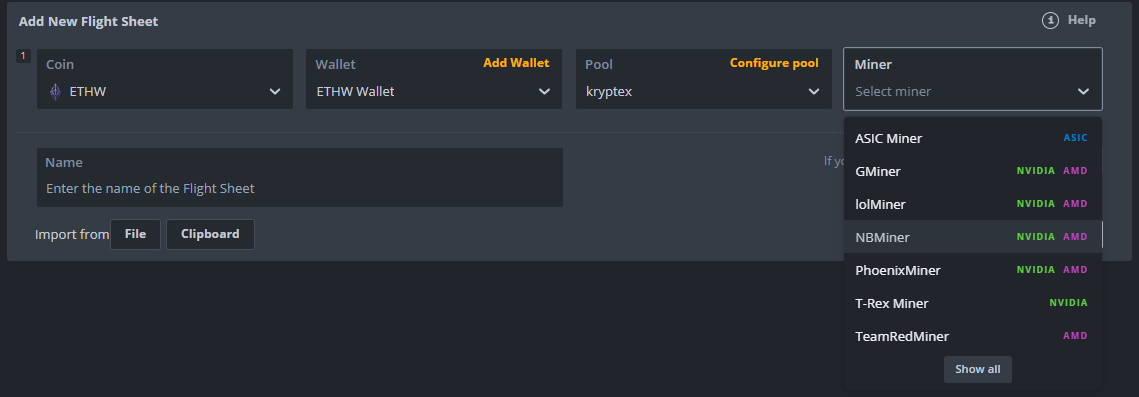This screenshot has height=397, width=1139.
Task: Click the ETHW coin logo icon
Action: click(x=55, y=91)
